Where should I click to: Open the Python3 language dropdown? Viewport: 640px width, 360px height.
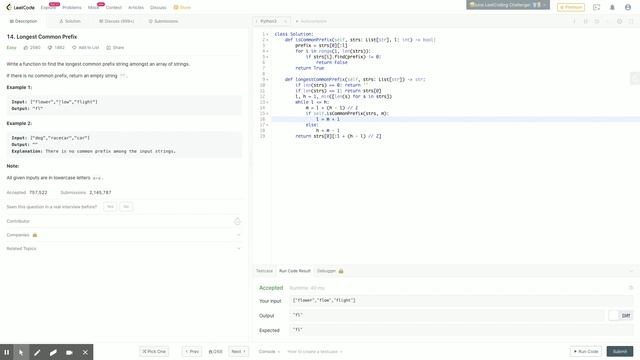[272, 21]
